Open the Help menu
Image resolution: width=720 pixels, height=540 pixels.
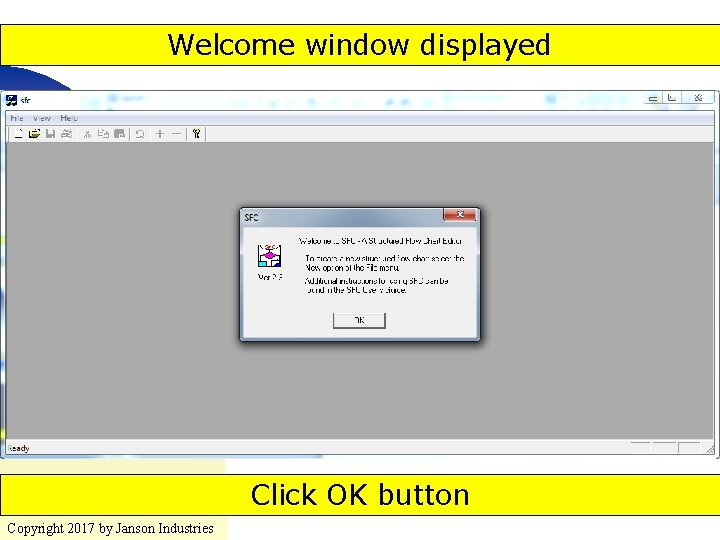69,118
